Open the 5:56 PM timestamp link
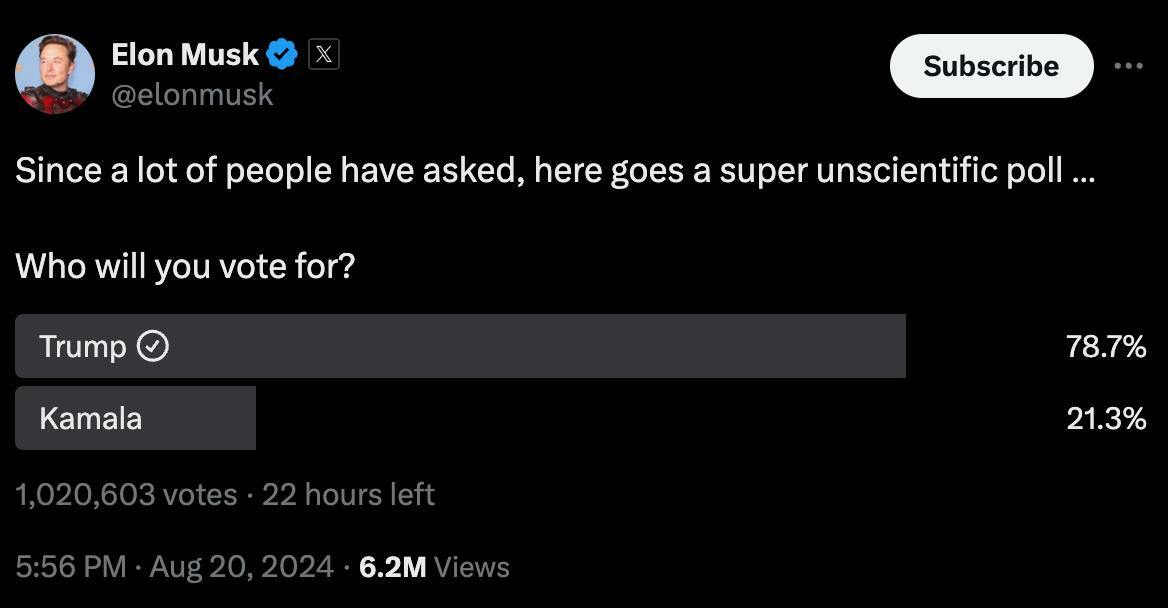 (x=71, y=567)
